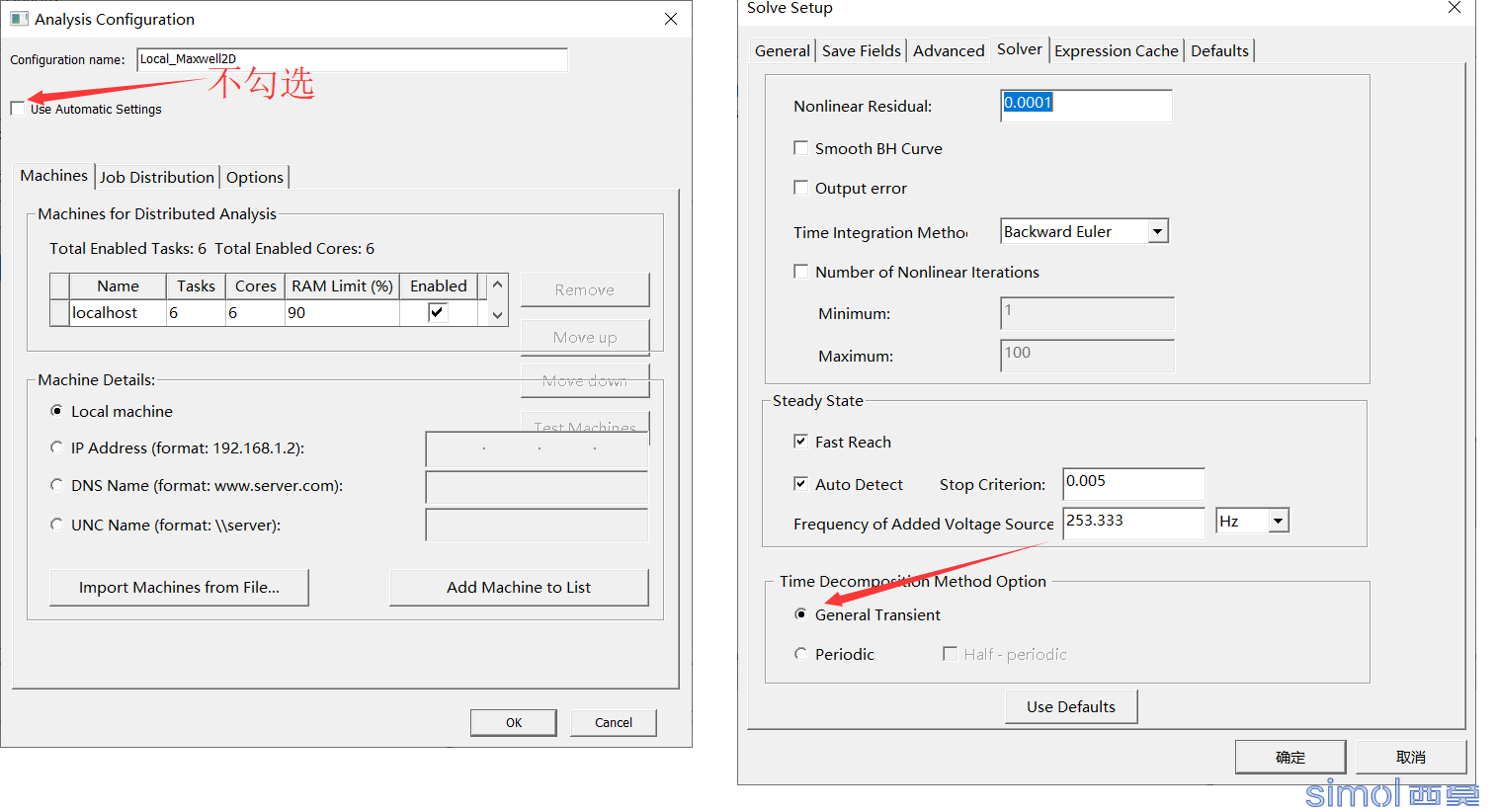
Task: Click the 取消 cancel button
Action: coord(1411,757)
